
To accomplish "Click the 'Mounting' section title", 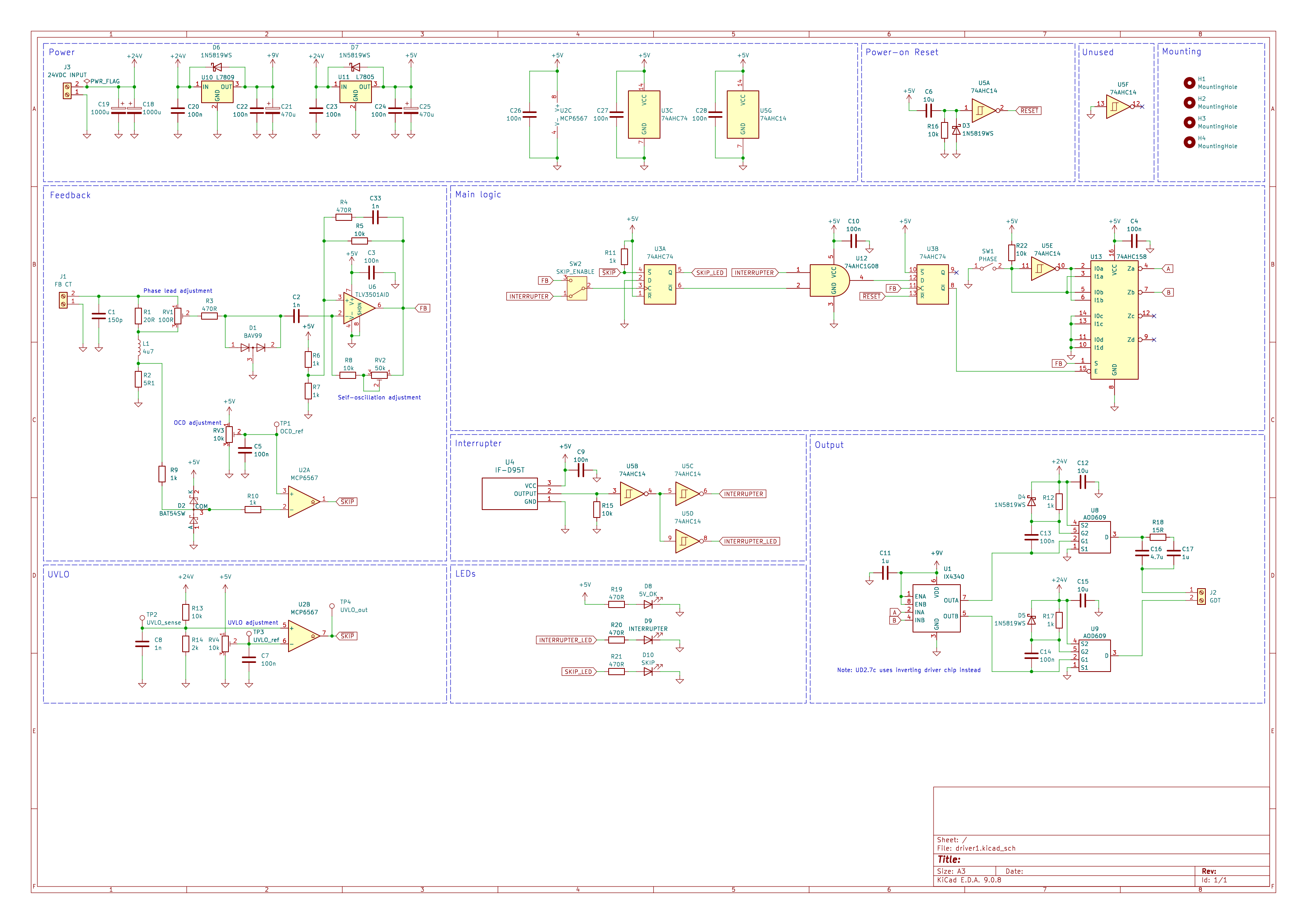I will point(1182,52).
